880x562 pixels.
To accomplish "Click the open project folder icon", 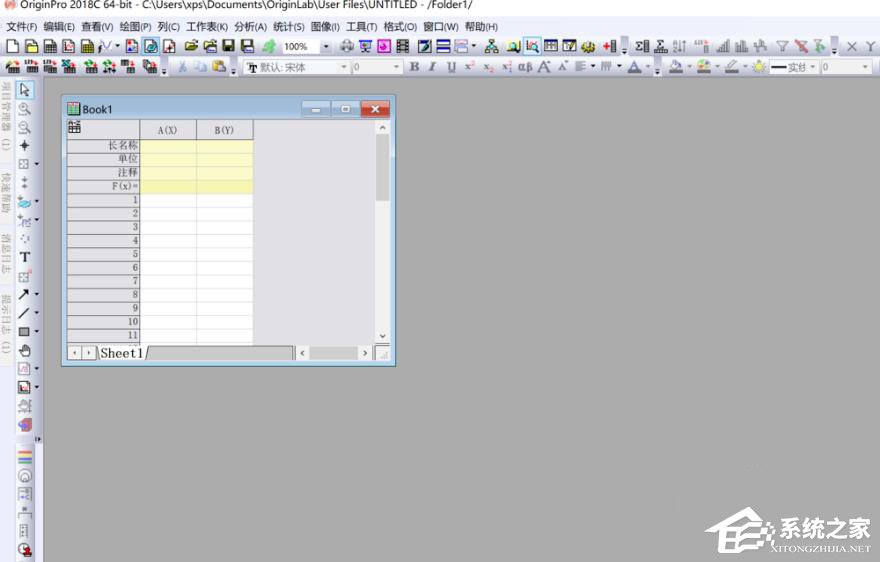I will pos(191,47).
